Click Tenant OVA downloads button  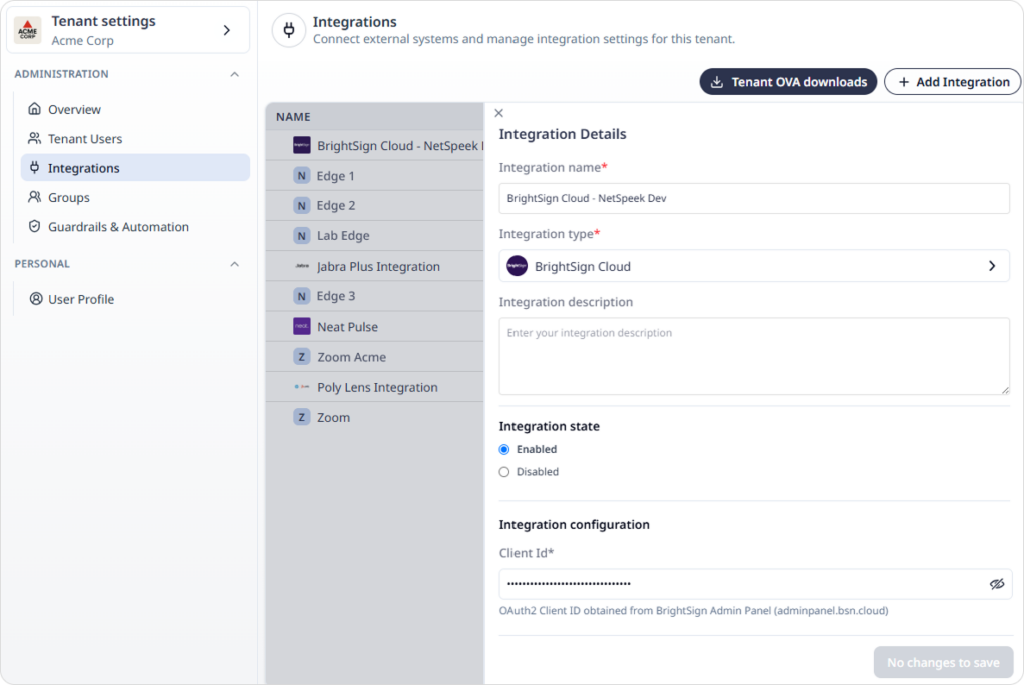pos(788,82)
